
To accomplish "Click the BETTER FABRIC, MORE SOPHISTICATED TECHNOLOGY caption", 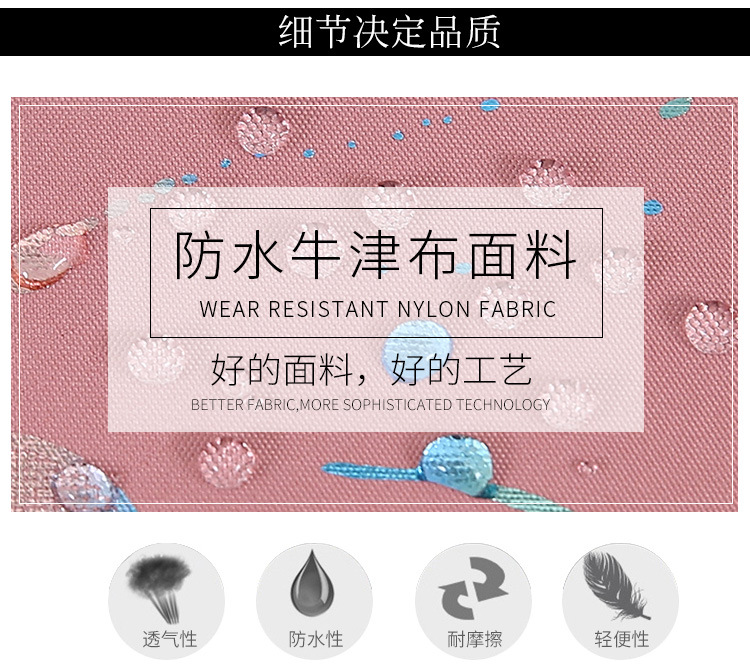I will (x=371, y=405).
